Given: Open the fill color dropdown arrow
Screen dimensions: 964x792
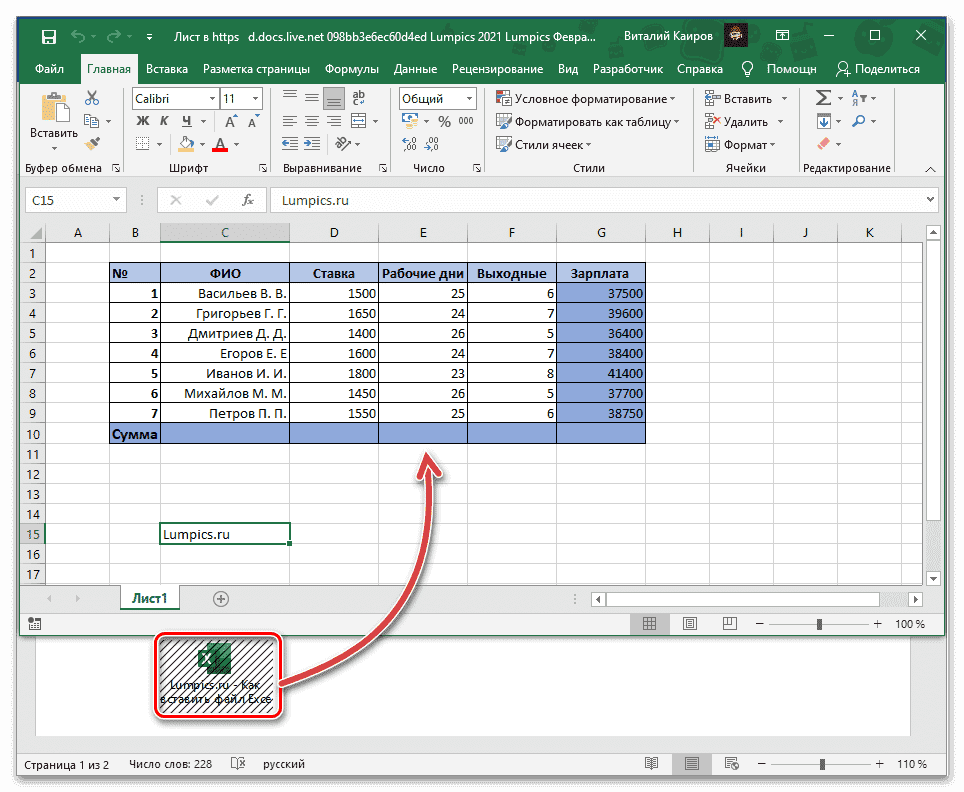Looking at the screenshot, I should coord(201,144).
